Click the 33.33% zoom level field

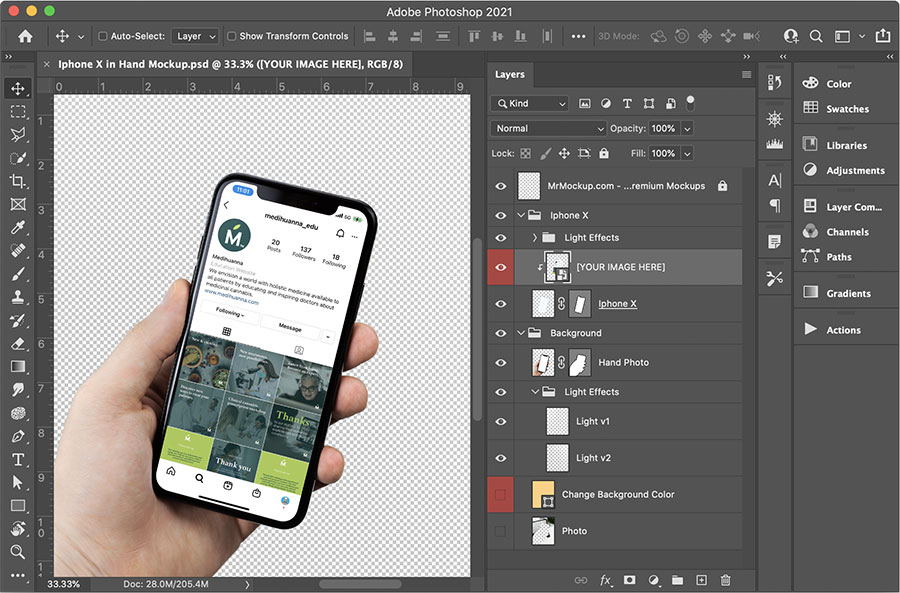[x=63, y=584]
